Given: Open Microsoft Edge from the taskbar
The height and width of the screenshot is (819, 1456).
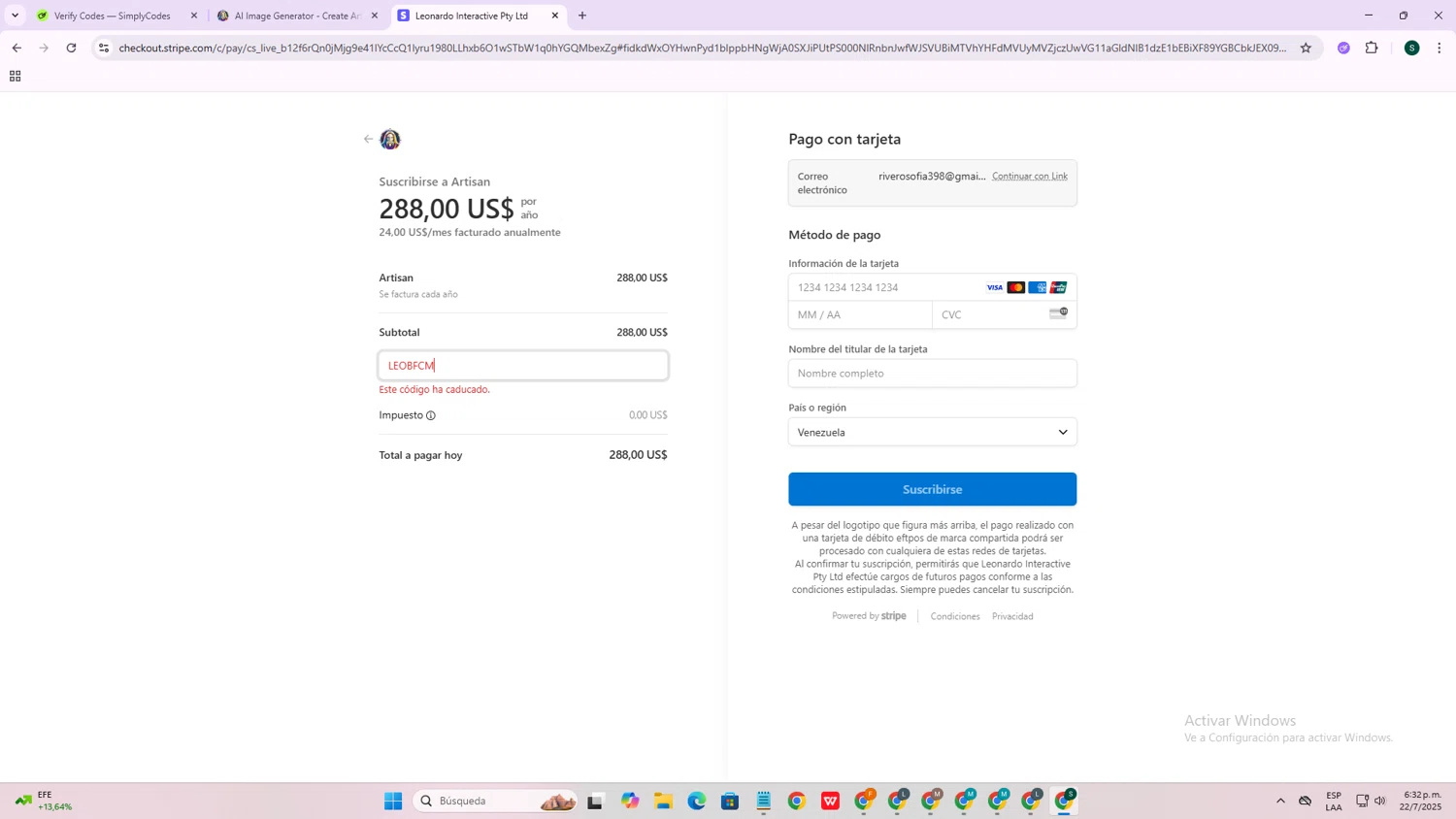Looking at the screenshot, I should pyautogui.click(x=697, y=801).
